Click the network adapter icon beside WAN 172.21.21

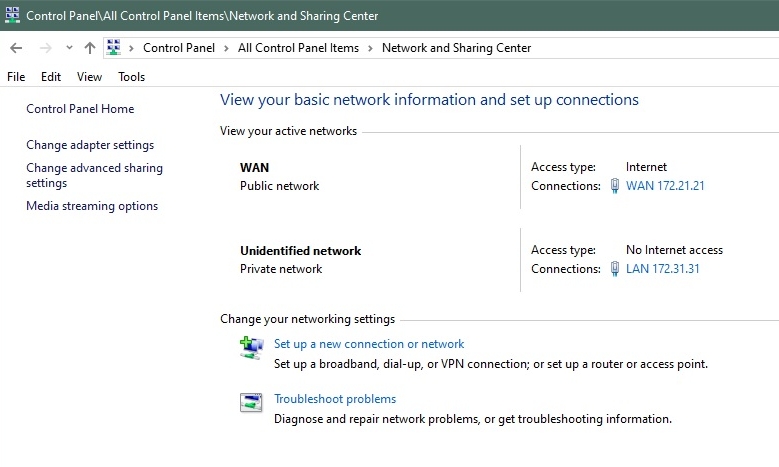click(616, 186)
